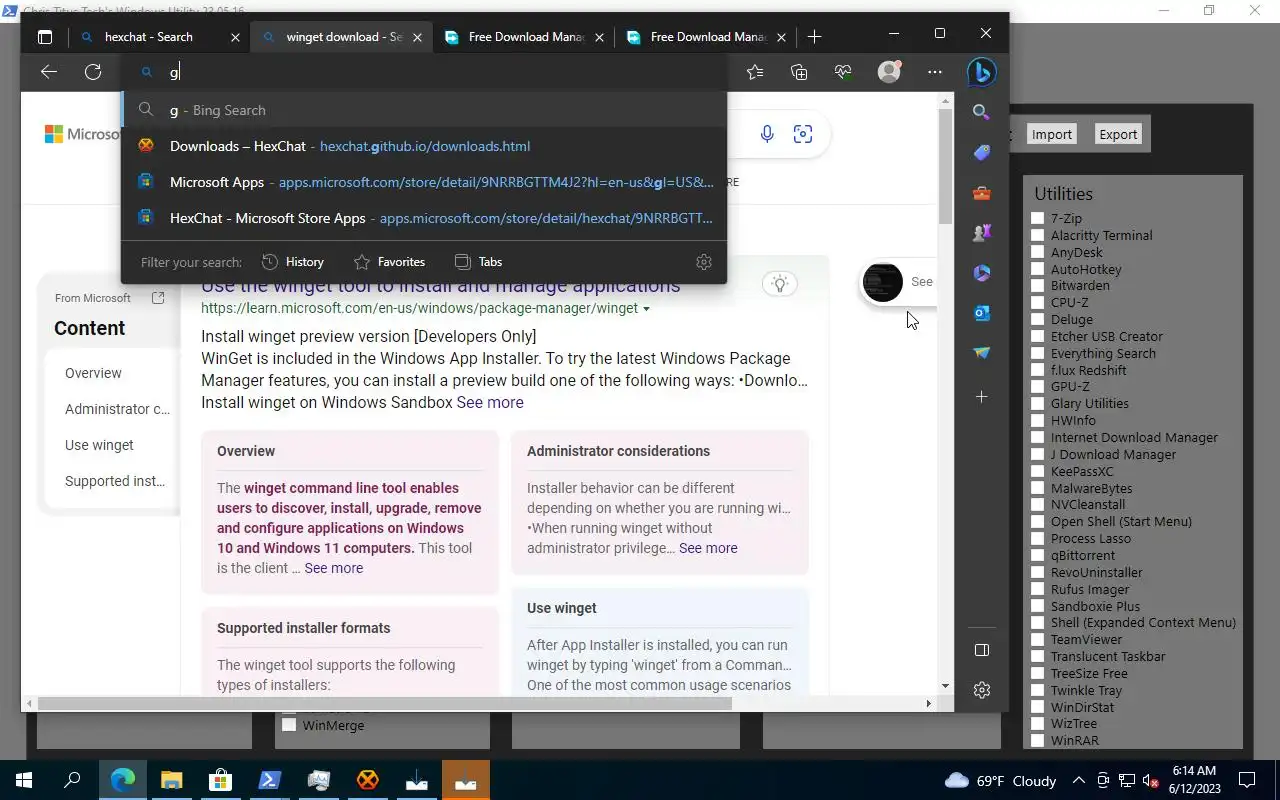The image size is (1280, 800).
Task: Open external link icon beside From Microsoft
Action: tap(158, 298)
